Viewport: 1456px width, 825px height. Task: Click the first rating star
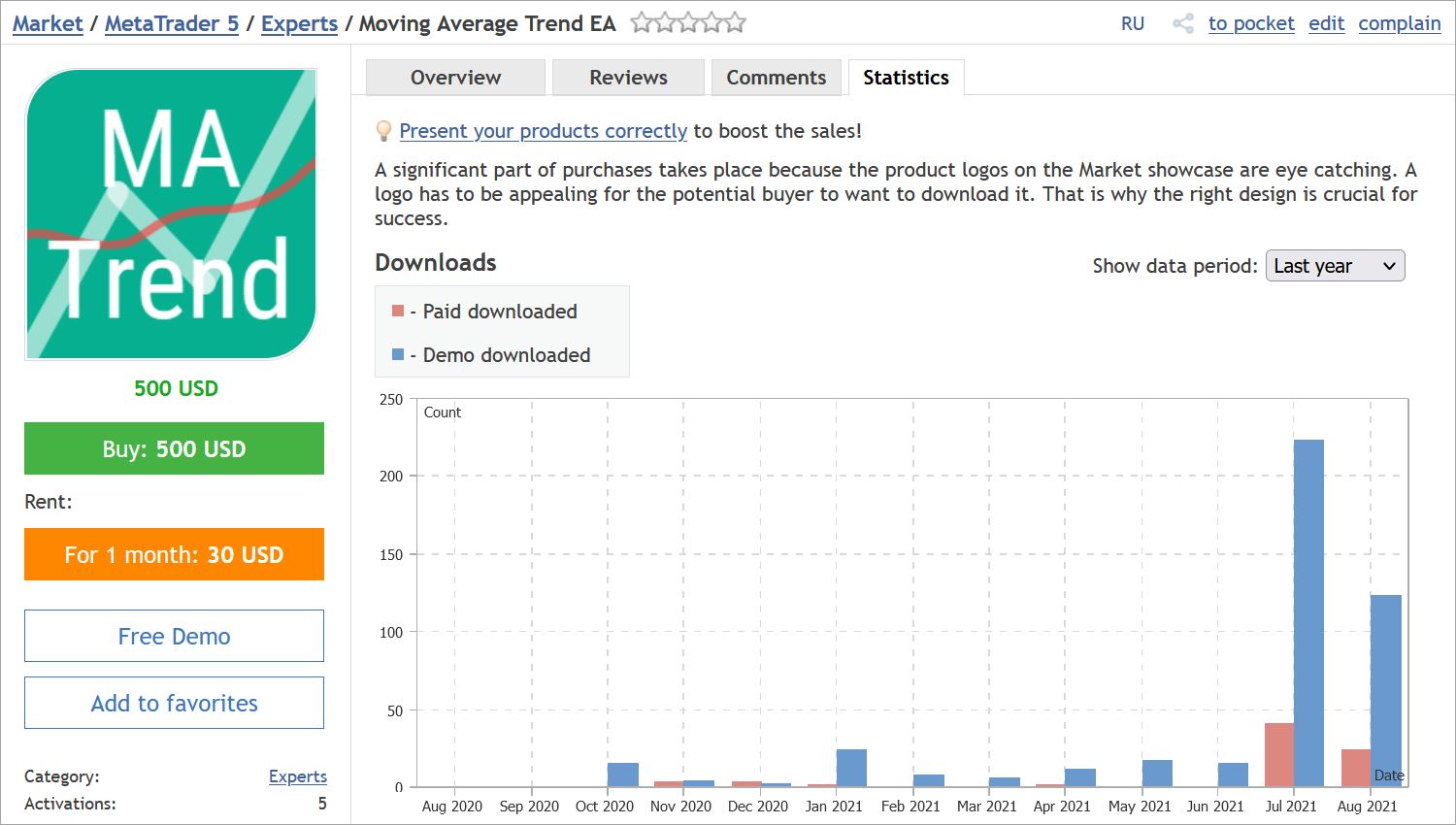pyautogui.click(x=643, y=20)
